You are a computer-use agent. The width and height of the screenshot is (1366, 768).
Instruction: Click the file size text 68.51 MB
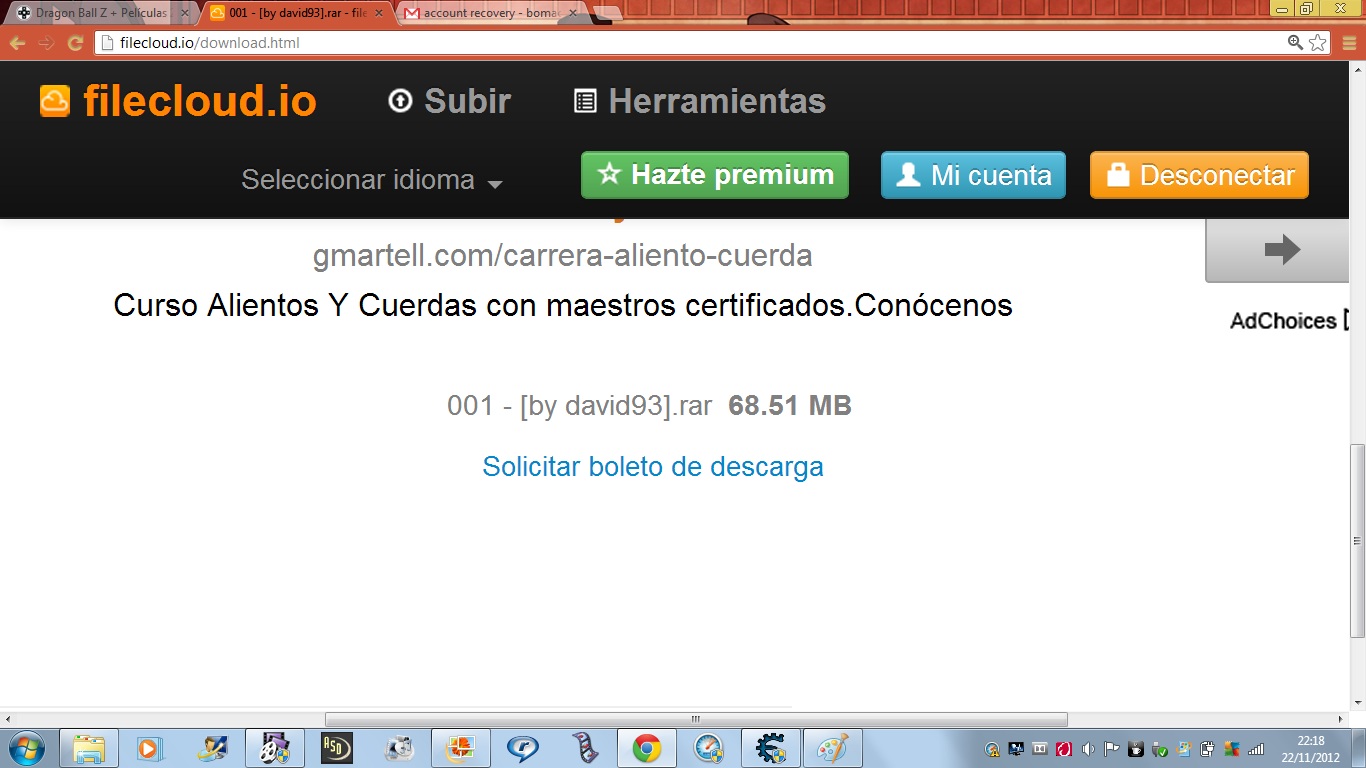coord(790,406)
